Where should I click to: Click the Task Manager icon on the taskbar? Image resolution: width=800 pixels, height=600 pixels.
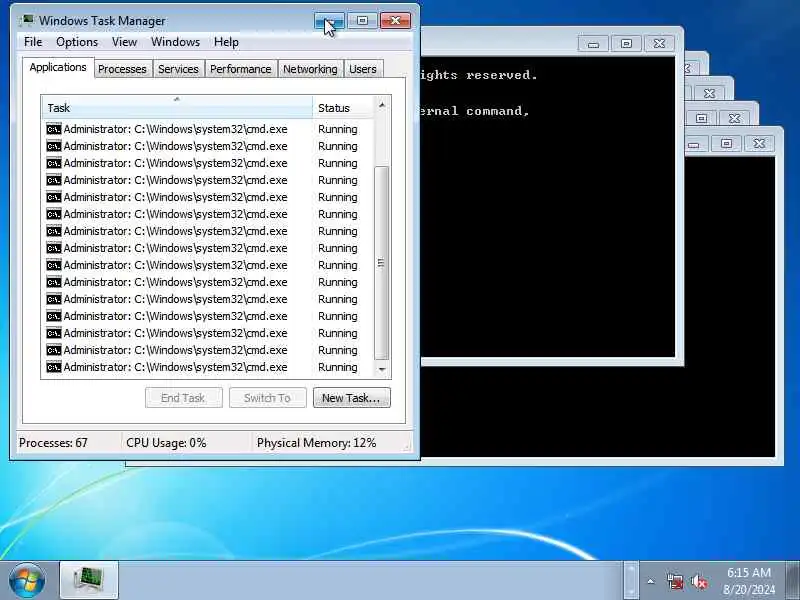[x=89, y=580]
